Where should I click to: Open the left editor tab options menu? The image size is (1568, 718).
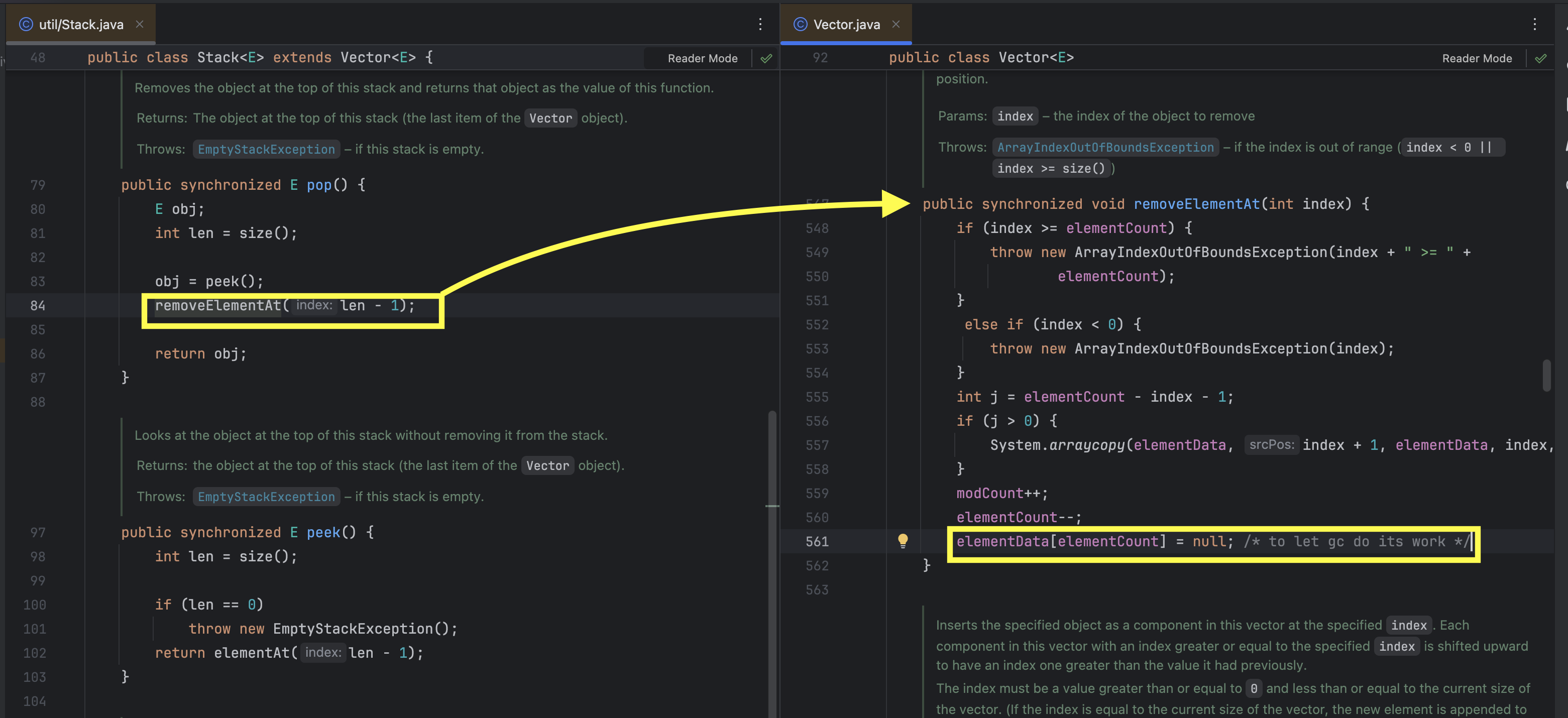[760, 24]
